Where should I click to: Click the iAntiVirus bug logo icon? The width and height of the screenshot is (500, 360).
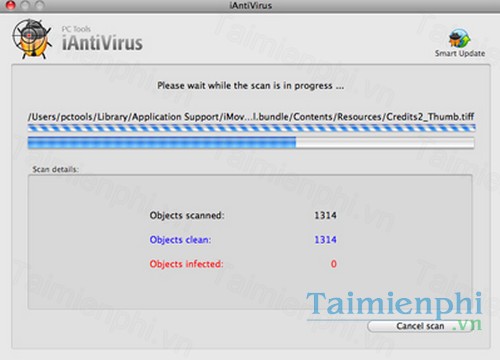(x=32, y=39)
